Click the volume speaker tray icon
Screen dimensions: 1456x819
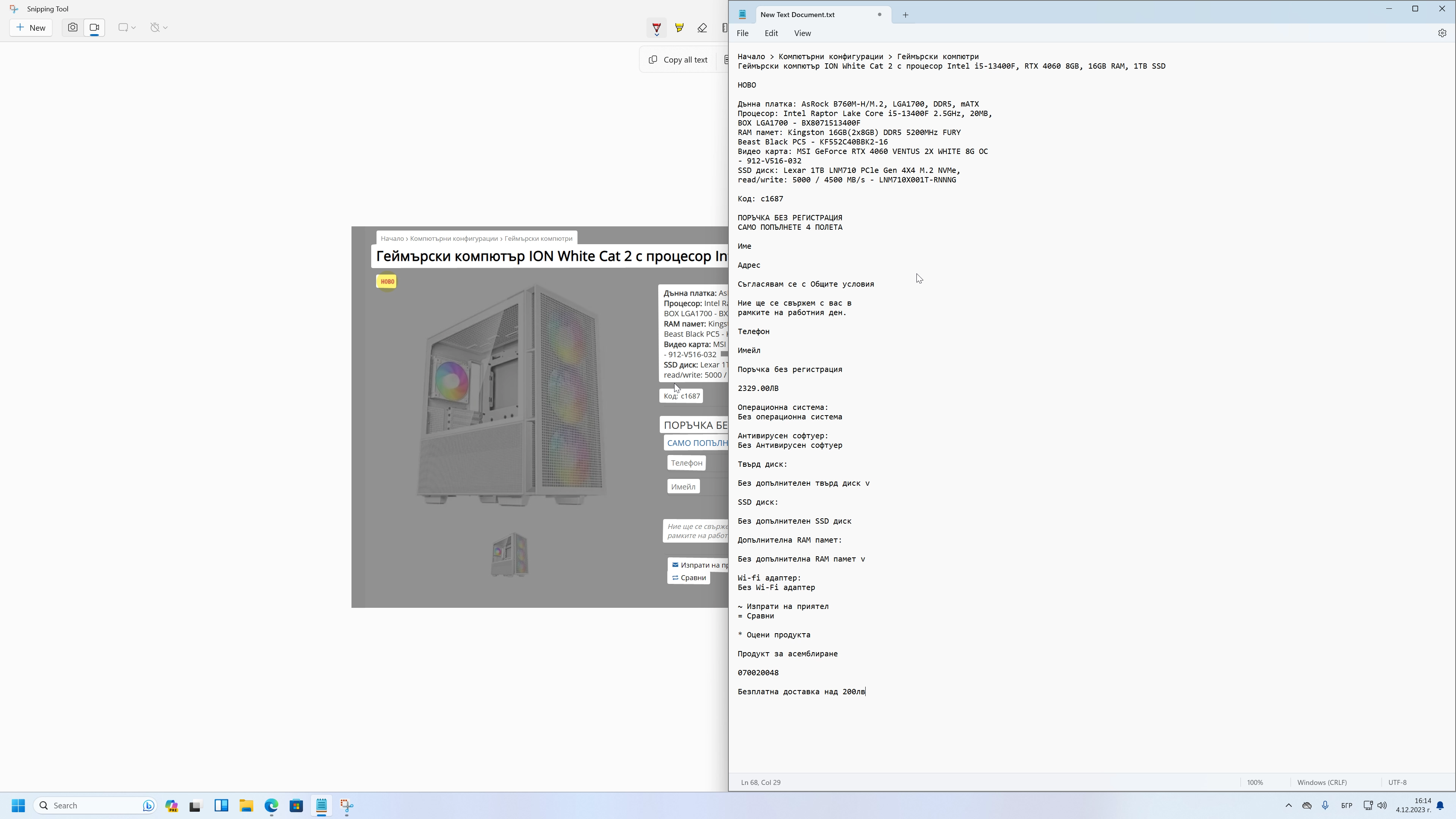pos(1382,805)
